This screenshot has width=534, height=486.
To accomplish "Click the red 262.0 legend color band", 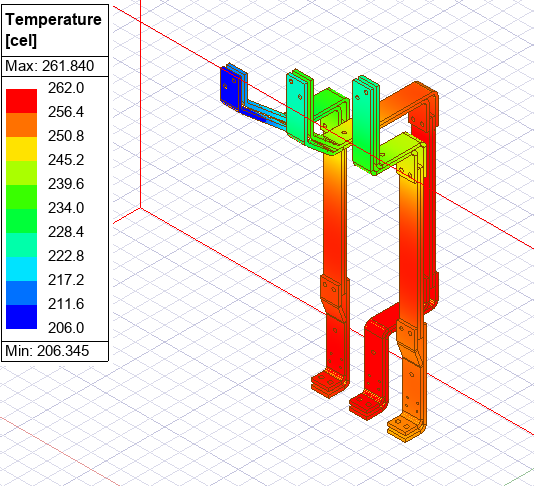I will coord(21,101).
